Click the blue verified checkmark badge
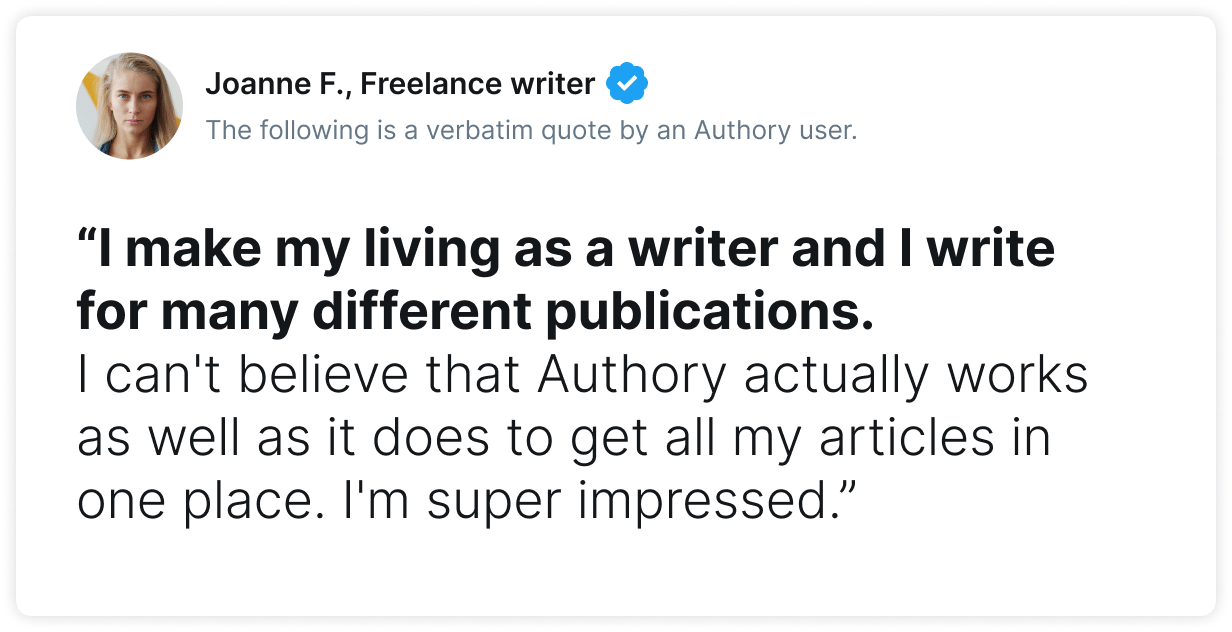This screenshot has width=1232, height=632. [627, 84]
